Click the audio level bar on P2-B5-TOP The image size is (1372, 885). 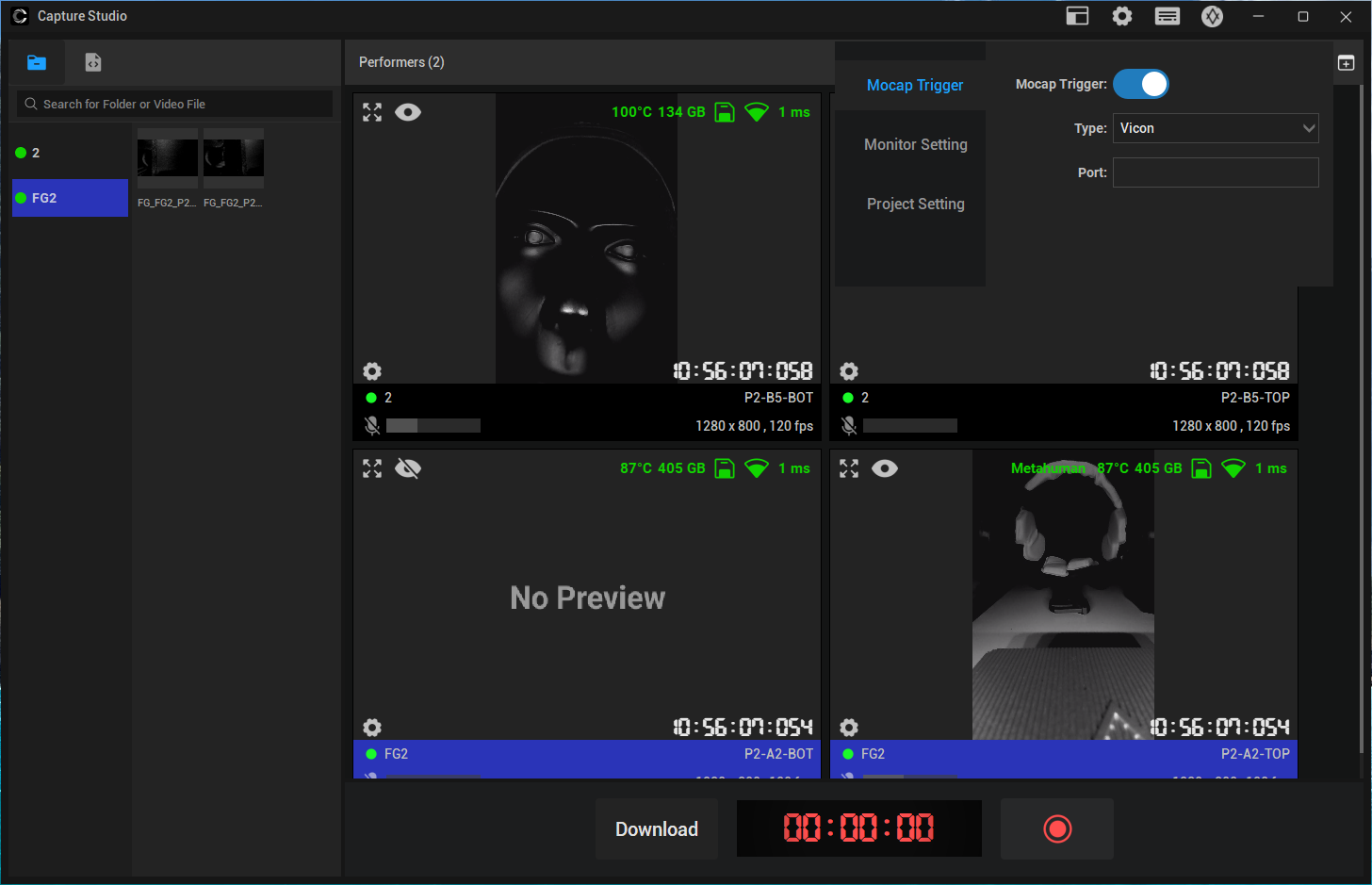pos(910,426)
